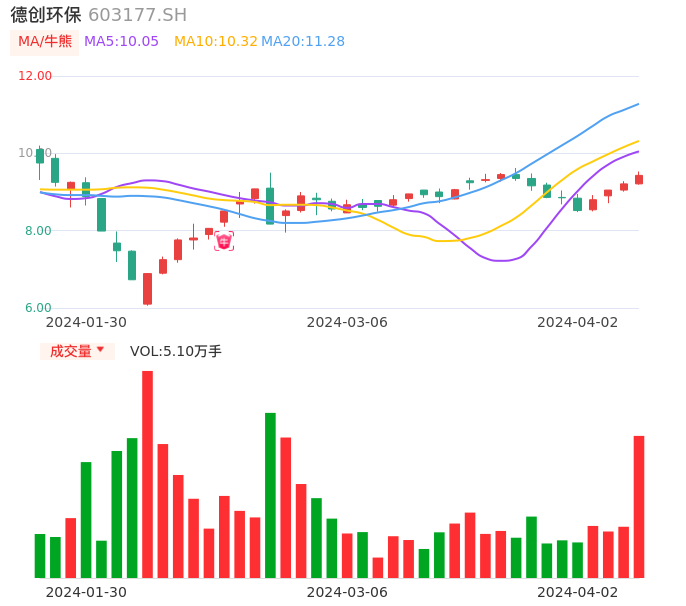The image size is (686, 606).
Task: Click the first green candlestick at chart start
Action: tap(40, 156)
